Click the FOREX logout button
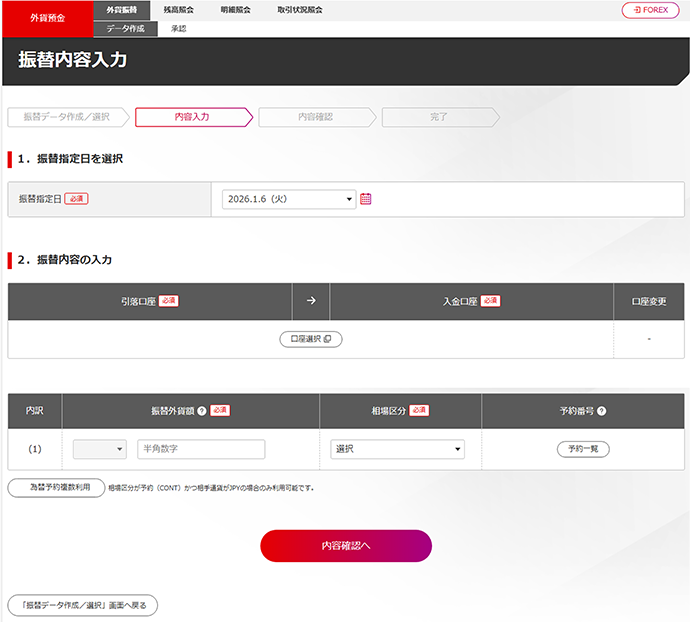690x622 pixels. tap(650, 10)
